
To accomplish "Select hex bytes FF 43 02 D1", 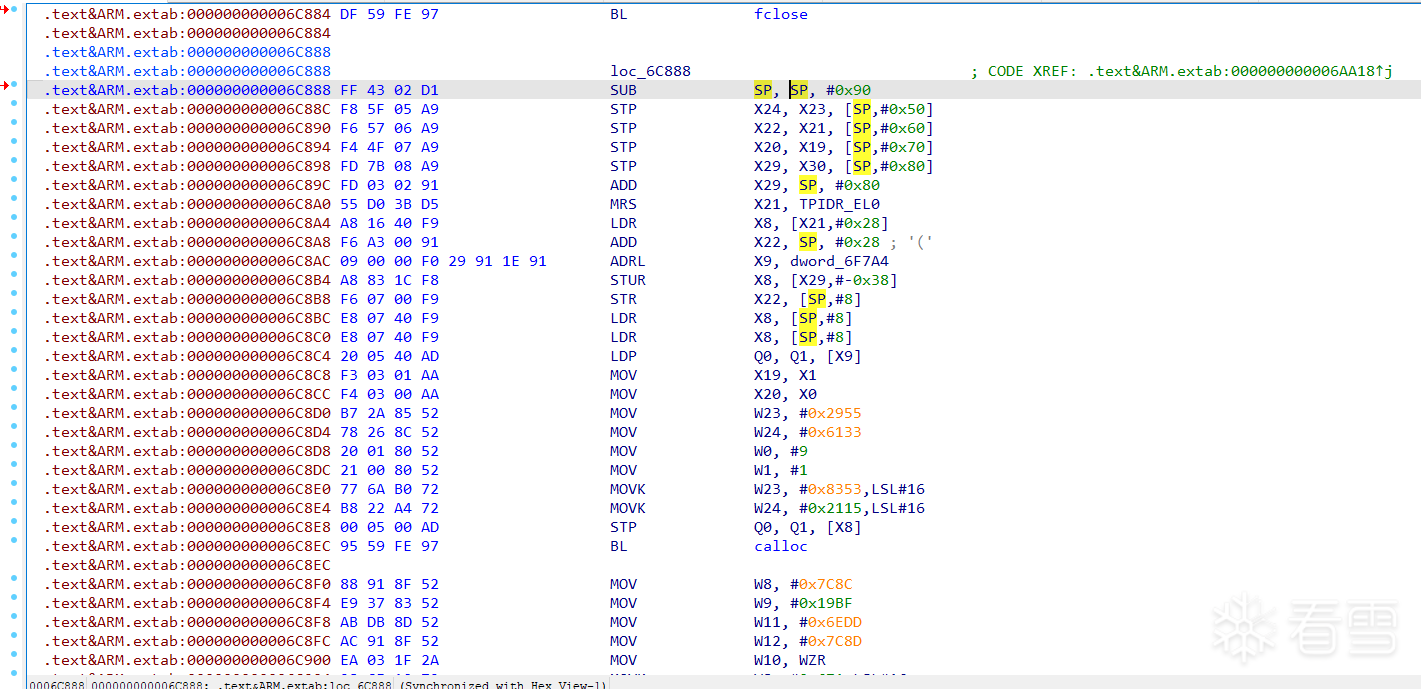I will pos(390,90).
